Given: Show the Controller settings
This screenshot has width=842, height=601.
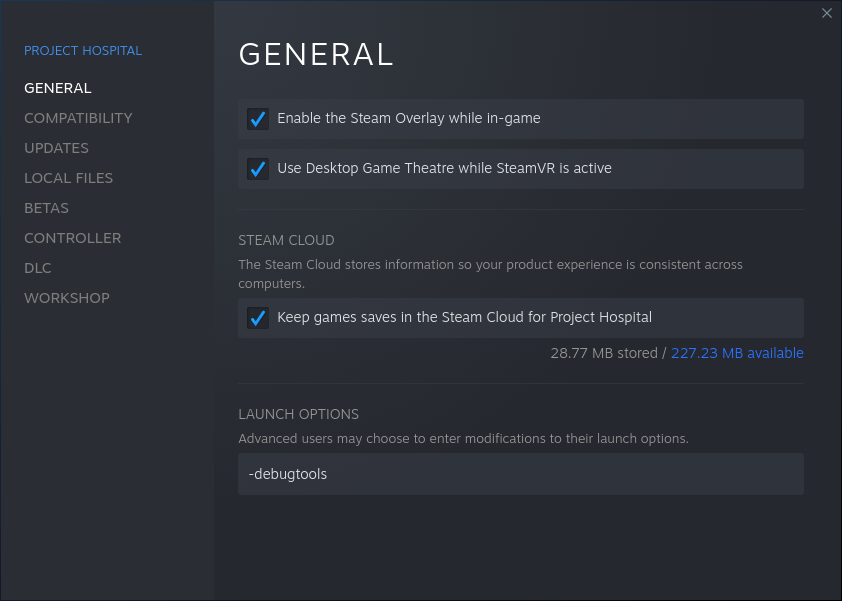Looking at the screenshot, I should [x=72, y=238].
